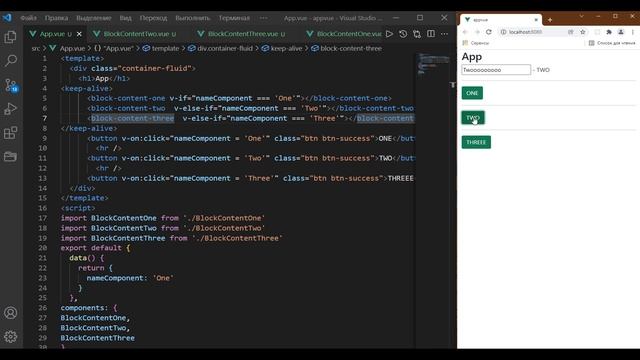Click 'export default' on line 20

91,248
